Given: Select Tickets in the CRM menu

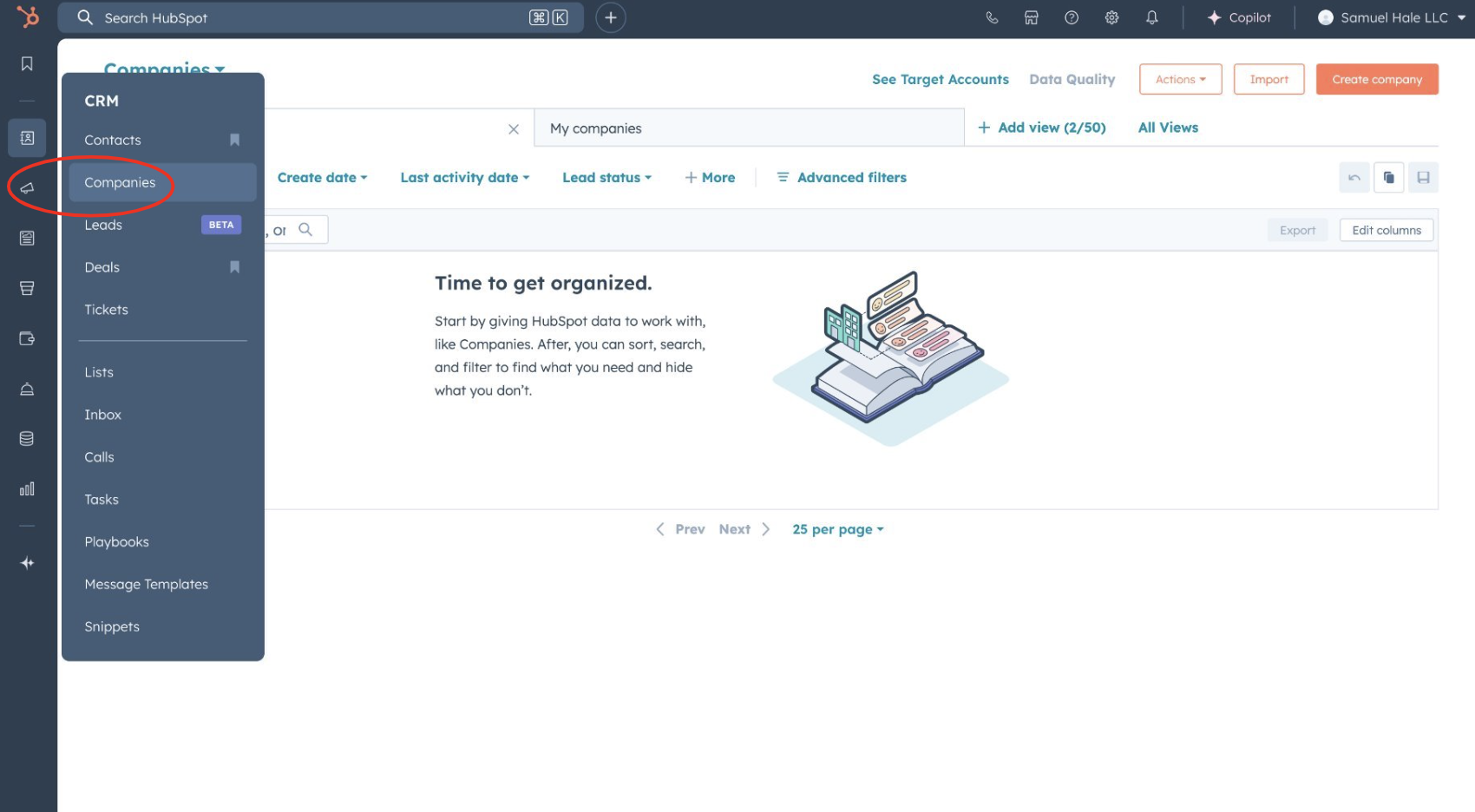Looking at the screenshot, I should pyautogui.click(x=106, y=310).
